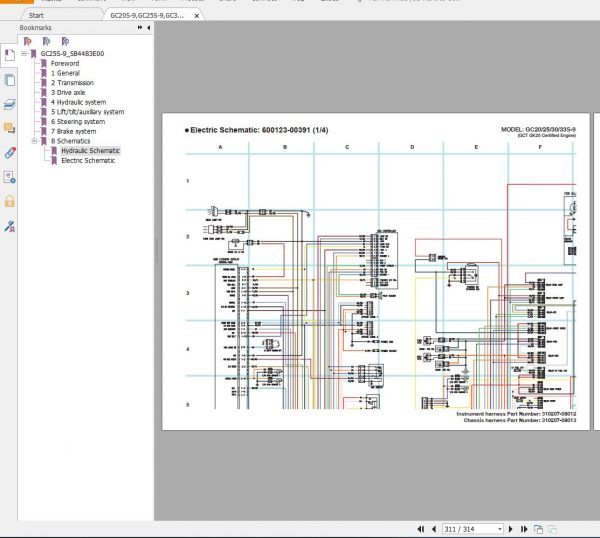
Task: Open the Electric Schematic bookmark
Action: [x=88, y=160]
